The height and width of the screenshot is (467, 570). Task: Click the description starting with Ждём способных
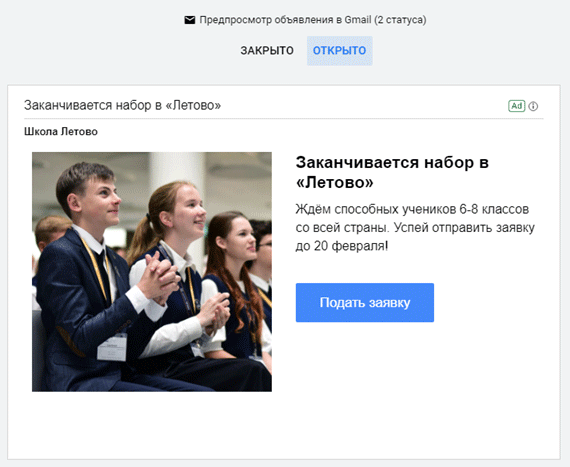pyautogui.click(x=415, y=228)
